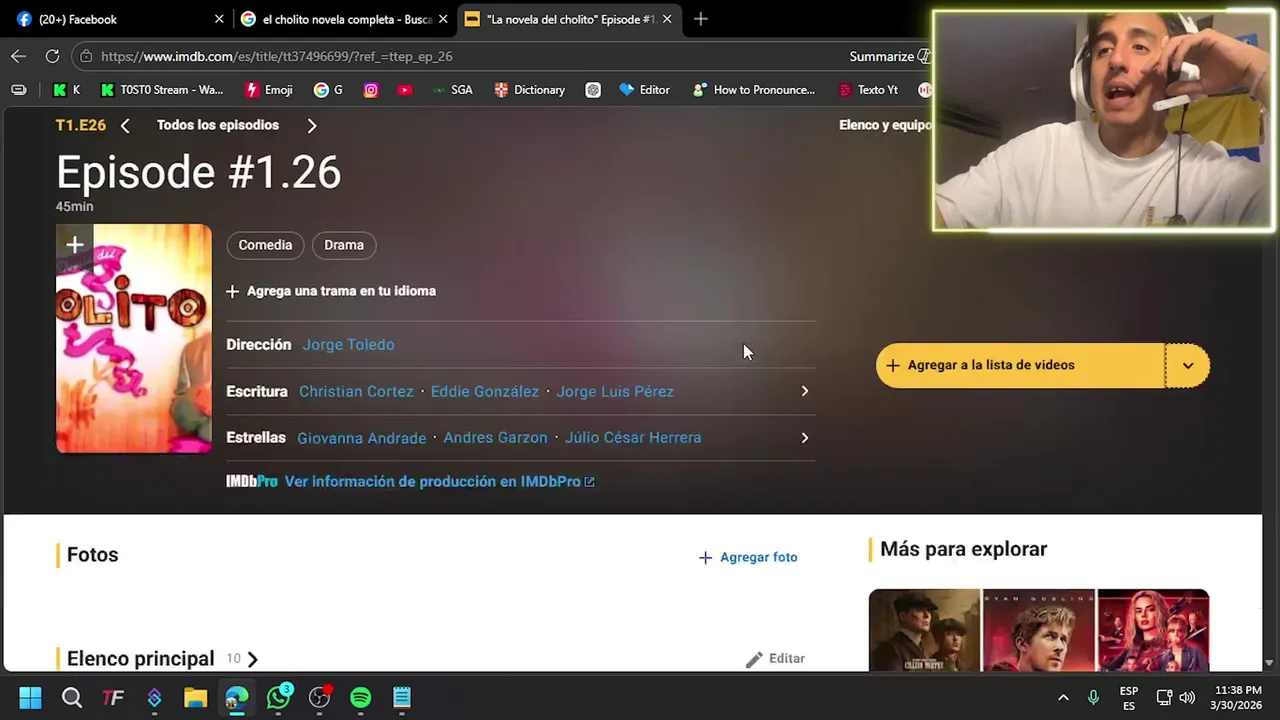The image size is (1280, 720).
Task: Open Spotify from the taskbar
Action: click(x=361, y=697)
